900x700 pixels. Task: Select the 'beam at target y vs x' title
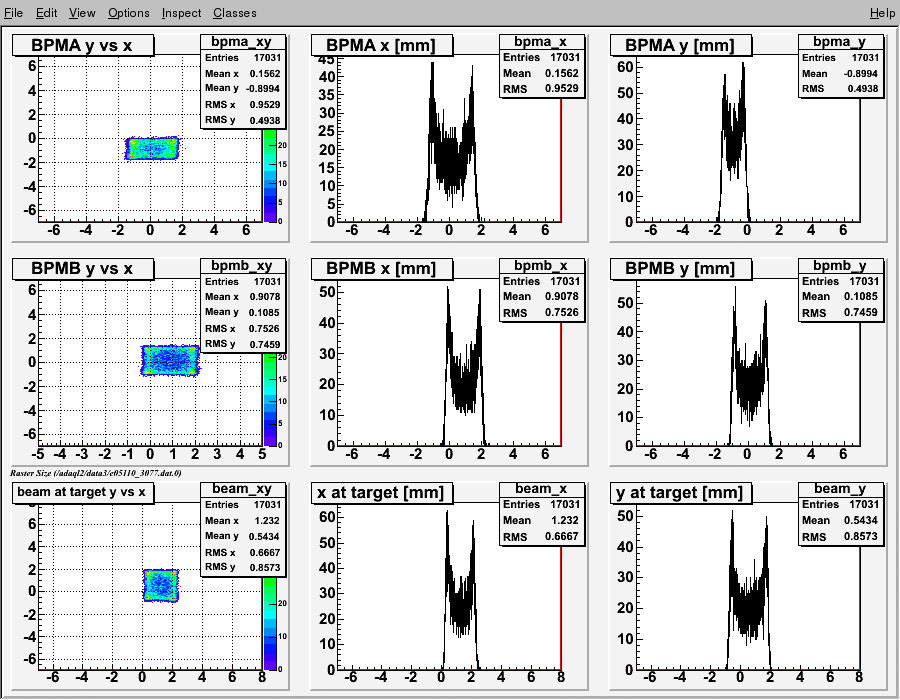83,492
